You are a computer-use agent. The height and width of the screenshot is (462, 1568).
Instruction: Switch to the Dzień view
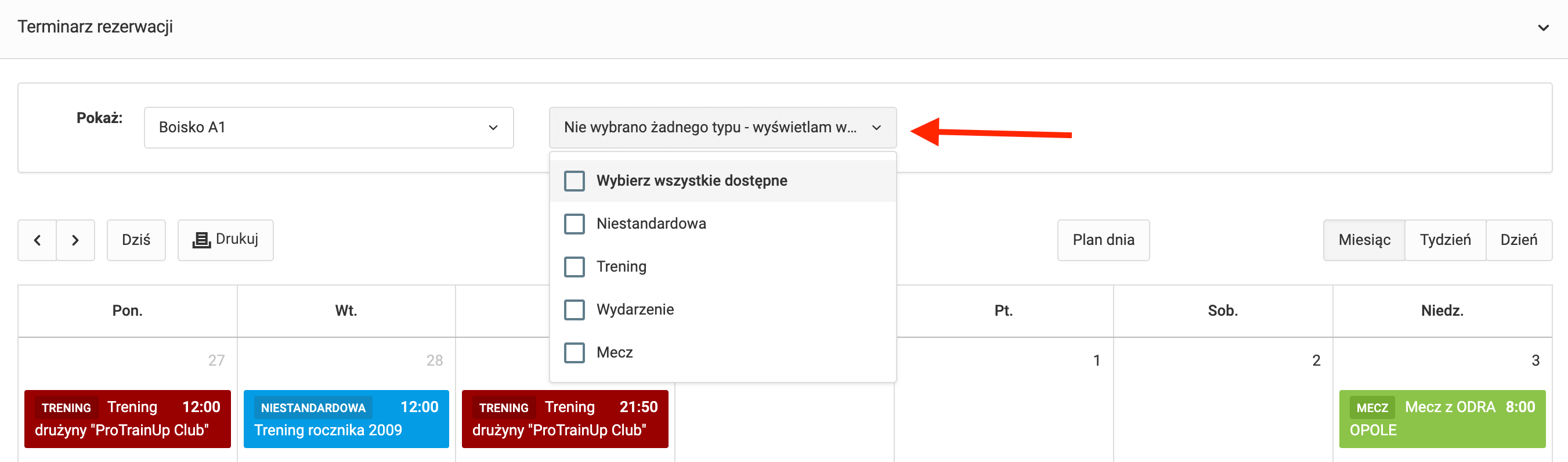[x=1518, y=240]
